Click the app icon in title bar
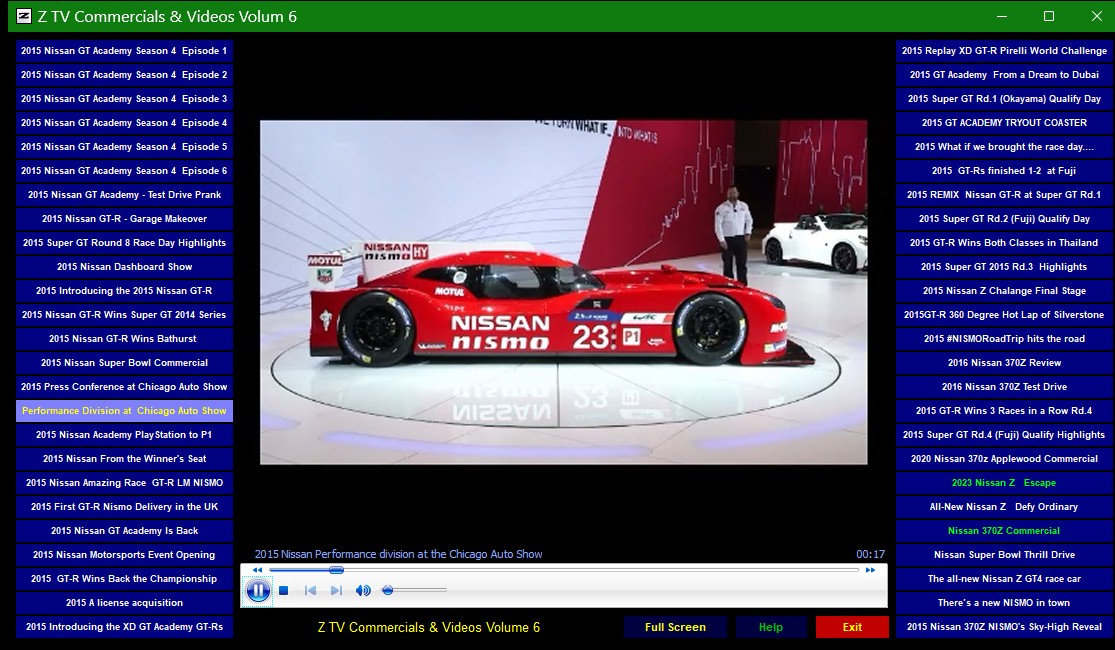This screenshot has height=650, width=1115. (x=24, y=16)
